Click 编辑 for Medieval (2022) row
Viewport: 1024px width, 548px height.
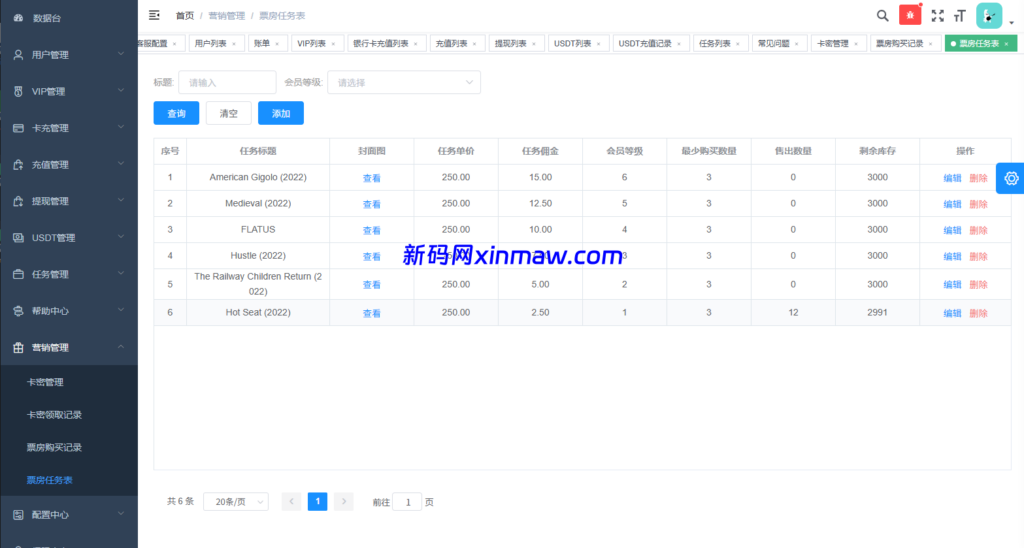(952, 204)
